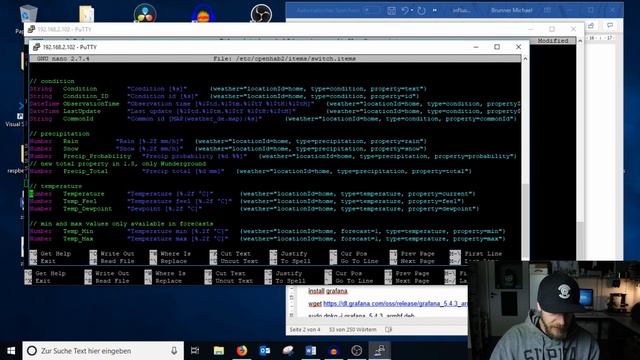Image resolution: width=640 pixels, height=360 pixels.
Task: Click the 'install grafana' text in Word
Action: [327, 291]
